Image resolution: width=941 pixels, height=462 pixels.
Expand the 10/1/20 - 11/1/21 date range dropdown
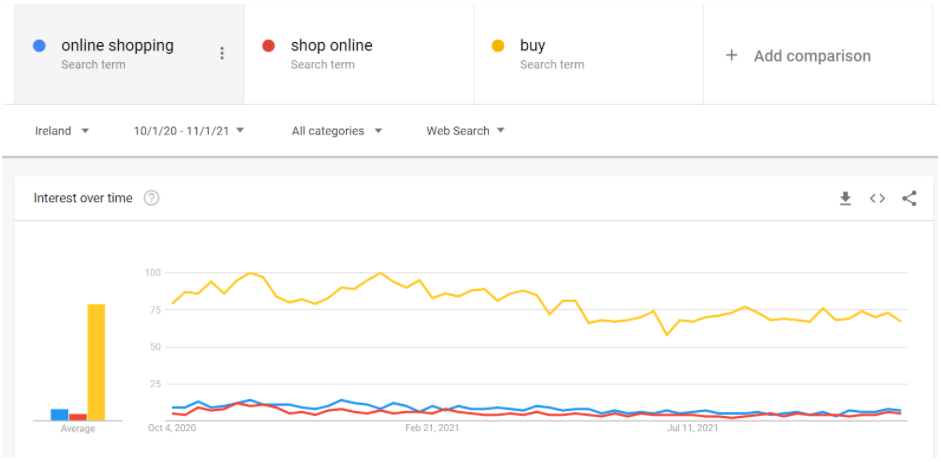pos(189,131)
